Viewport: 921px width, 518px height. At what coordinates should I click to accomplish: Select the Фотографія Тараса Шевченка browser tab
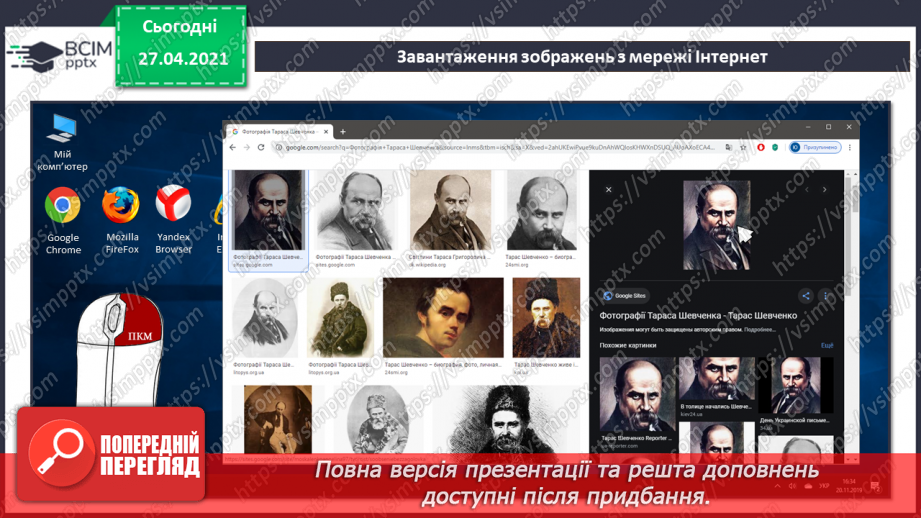pyautogui.click(x=280, y=132)
